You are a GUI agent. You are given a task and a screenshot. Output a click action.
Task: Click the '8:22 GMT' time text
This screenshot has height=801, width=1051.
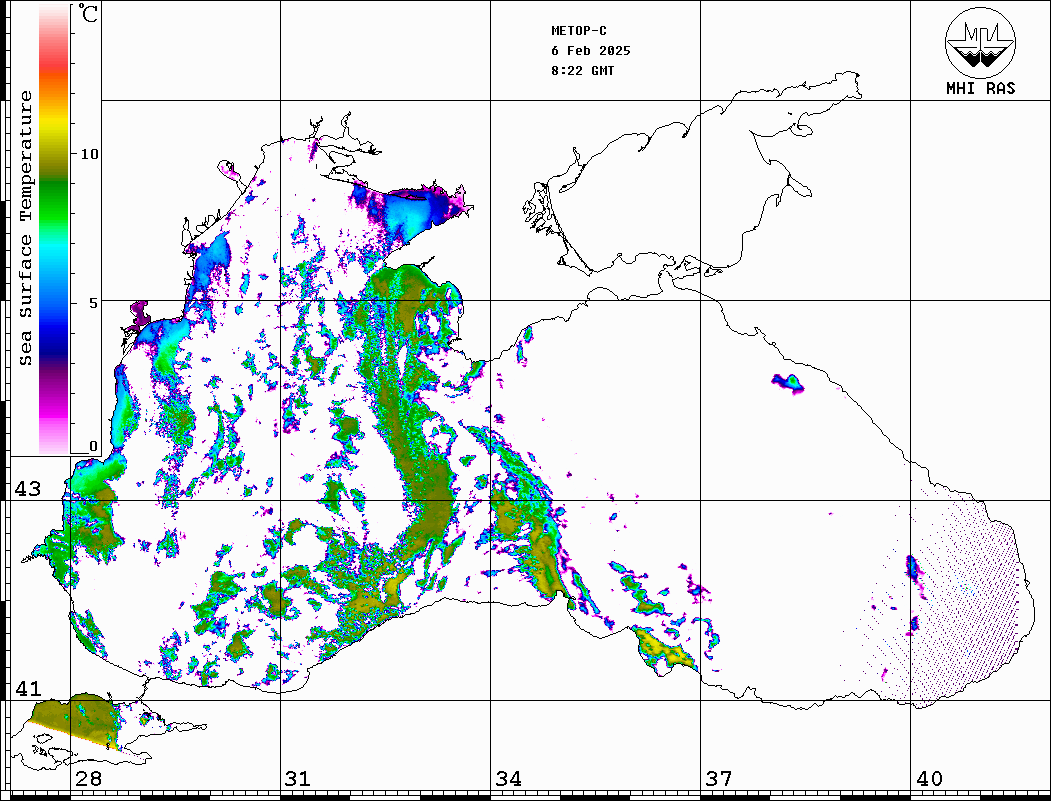582,71
